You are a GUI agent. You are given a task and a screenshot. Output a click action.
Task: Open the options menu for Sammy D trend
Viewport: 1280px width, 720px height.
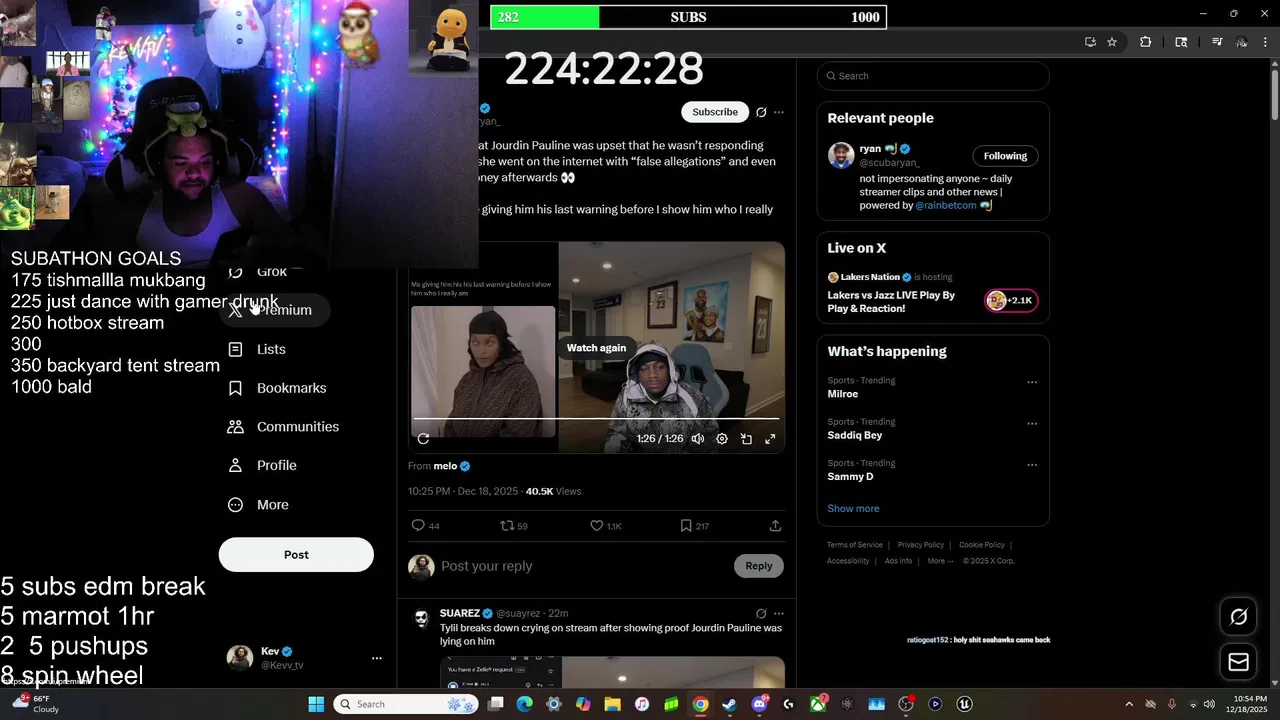coord(1032,465)
